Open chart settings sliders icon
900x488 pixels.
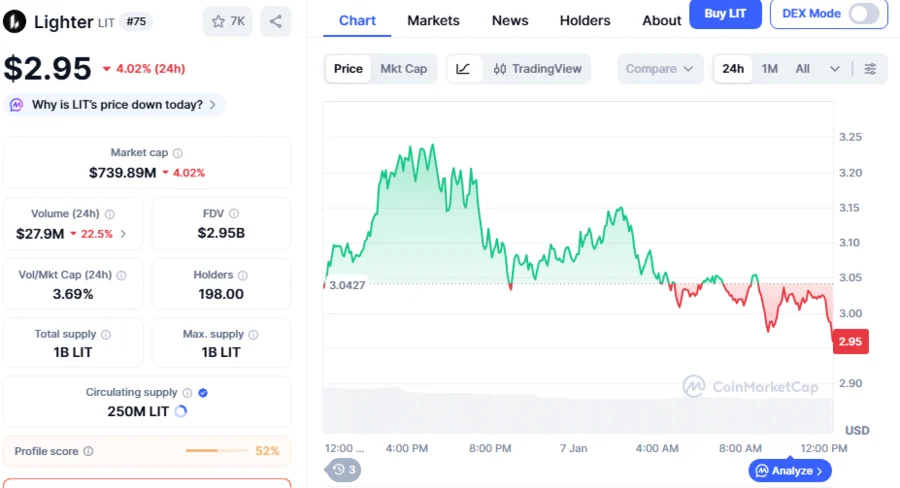(870, 69)
